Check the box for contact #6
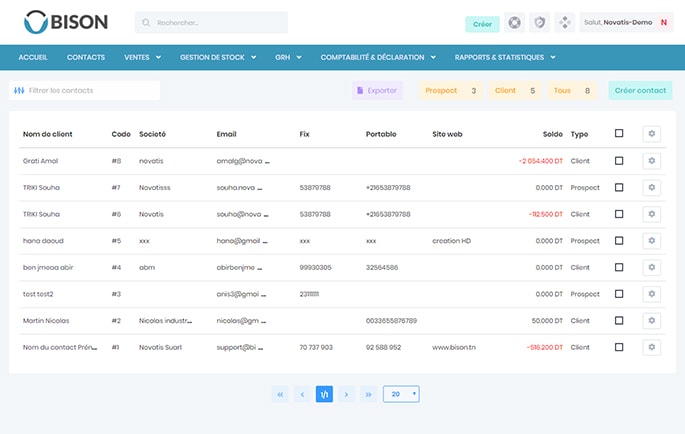This screenshot has width=685, height=434. click(x=619, y=214)
